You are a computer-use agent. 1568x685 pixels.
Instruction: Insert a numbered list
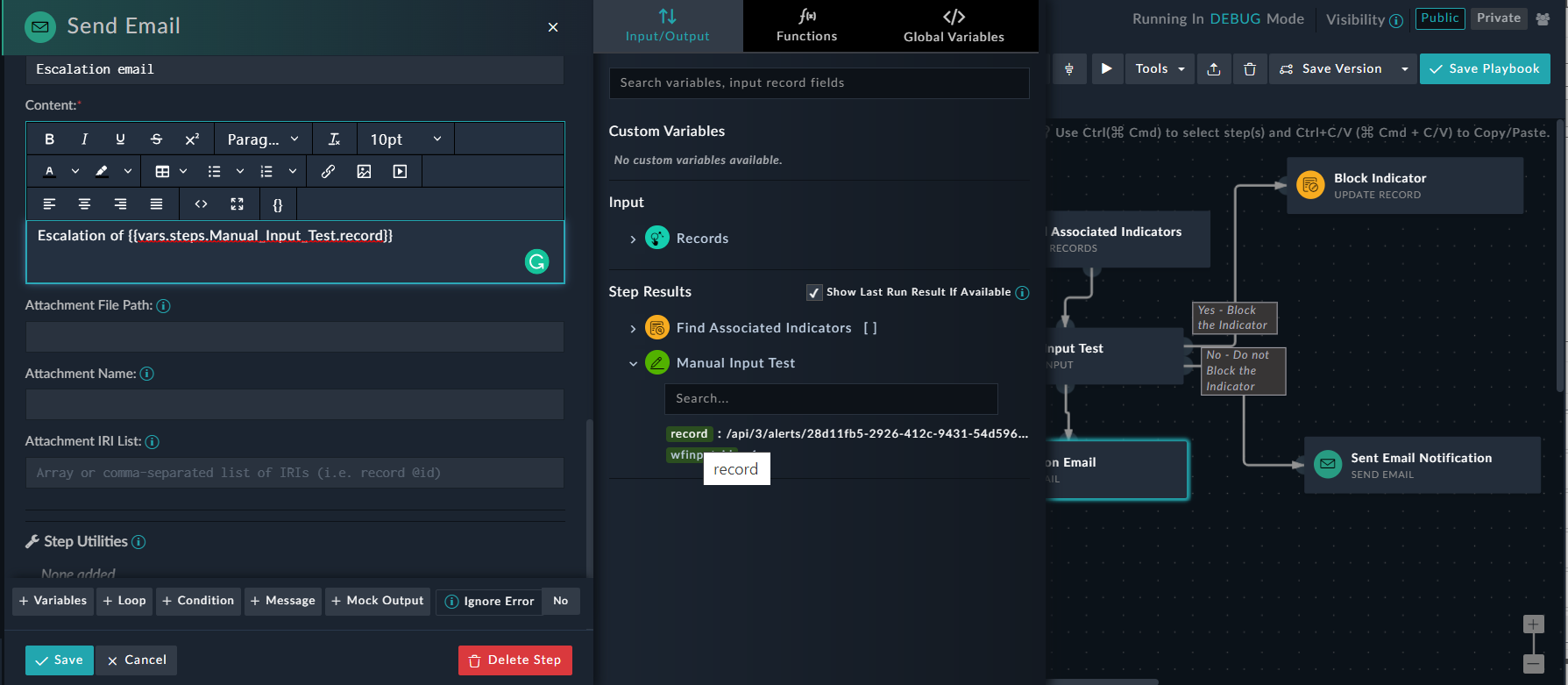tap(266, 172)
